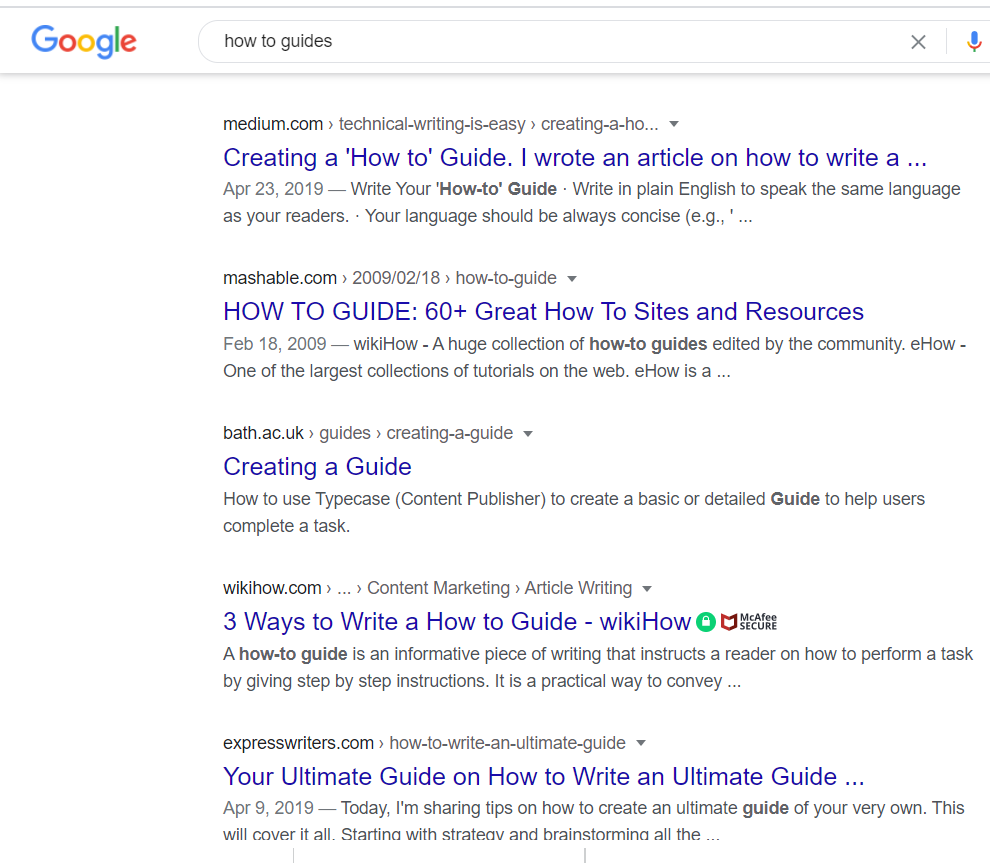Select the Content Marketing breadcrumb
990x863 pixels.
(437, 588)
